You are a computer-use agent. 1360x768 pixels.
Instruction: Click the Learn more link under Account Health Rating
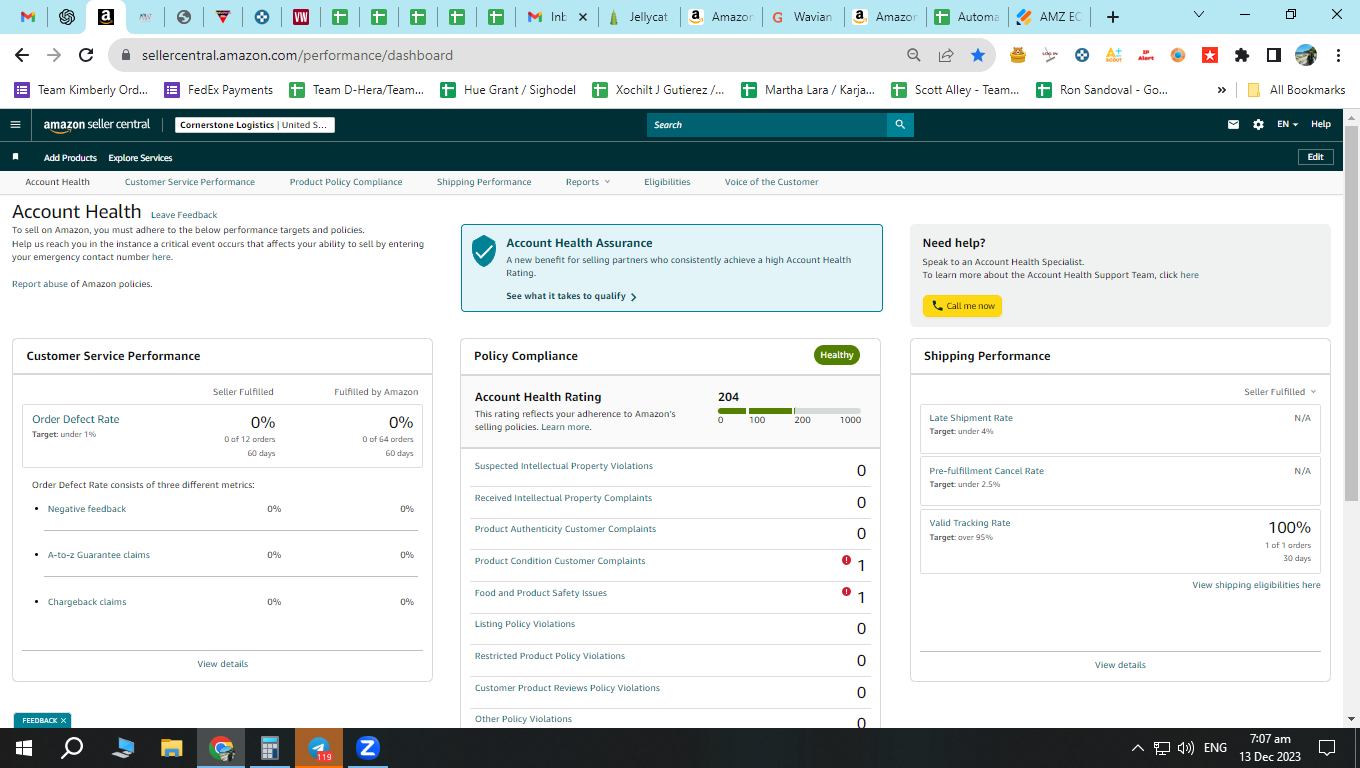point(565,427)
